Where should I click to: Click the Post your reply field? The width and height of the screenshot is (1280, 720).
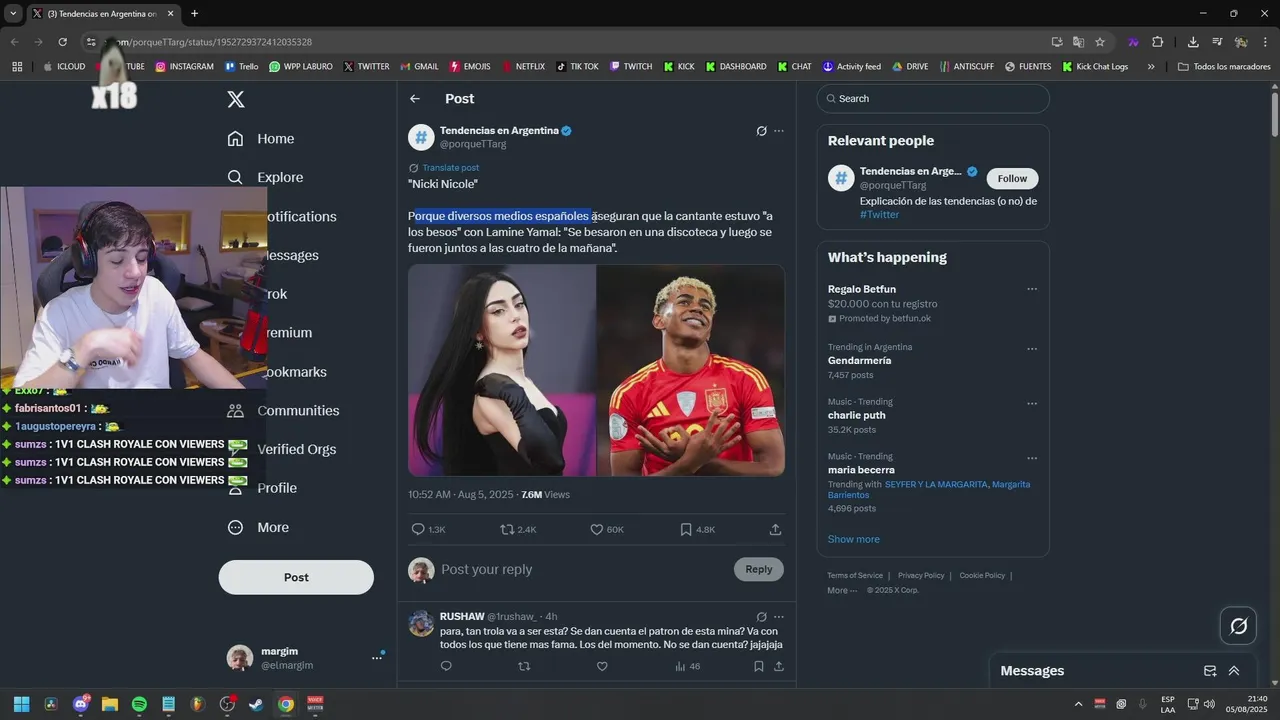click(x=585, y=569)
